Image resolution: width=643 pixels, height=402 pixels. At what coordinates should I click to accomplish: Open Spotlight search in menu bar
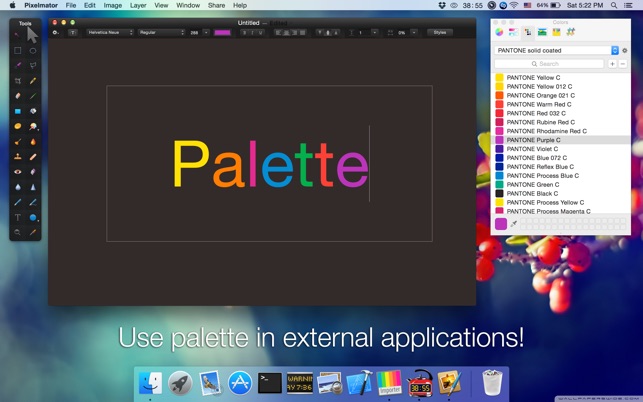coord(613,5)
